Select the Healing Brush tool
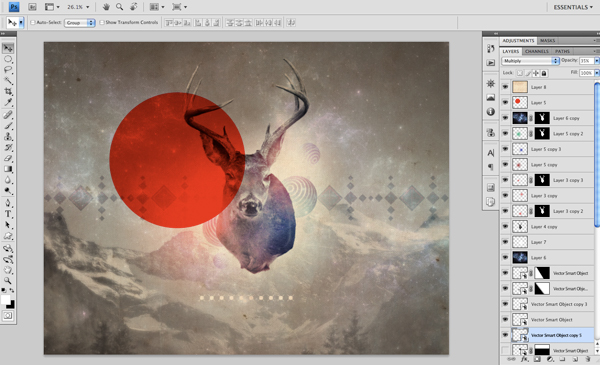Screen dimensions: 600x365 pyautogui.click(x=8, y=115)
